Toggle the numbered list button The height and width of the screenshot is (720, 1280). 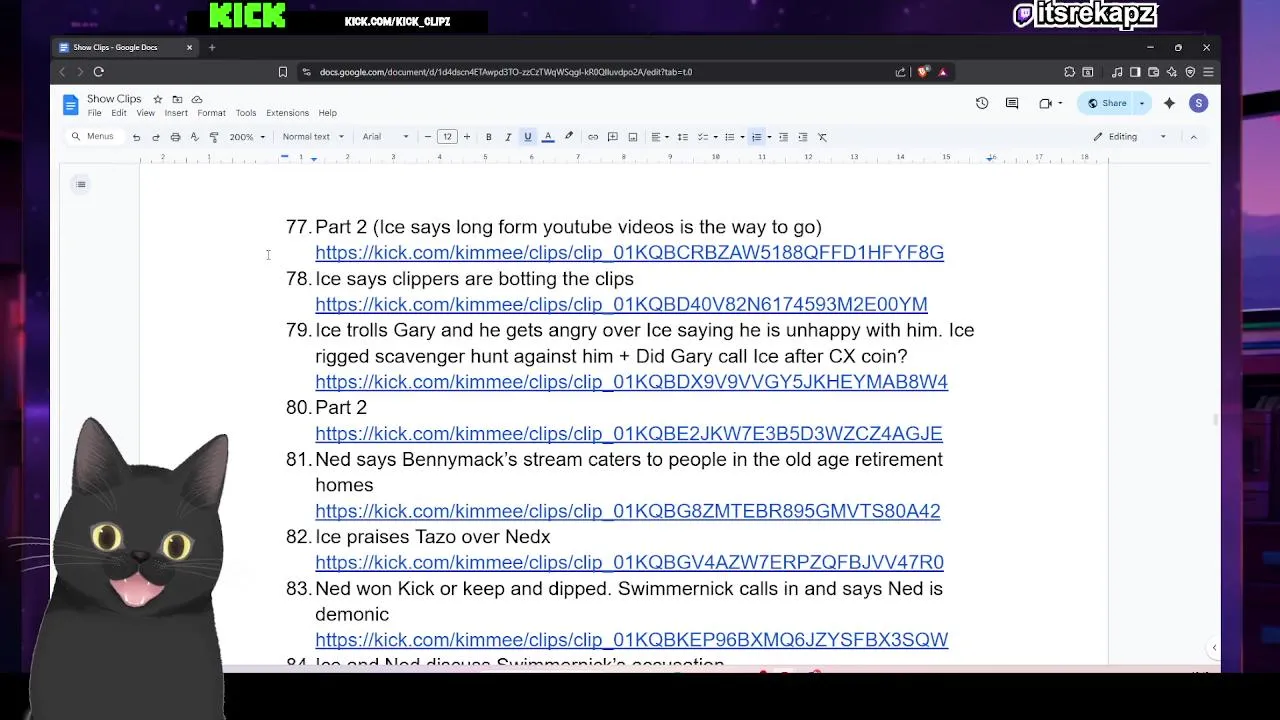756,137
